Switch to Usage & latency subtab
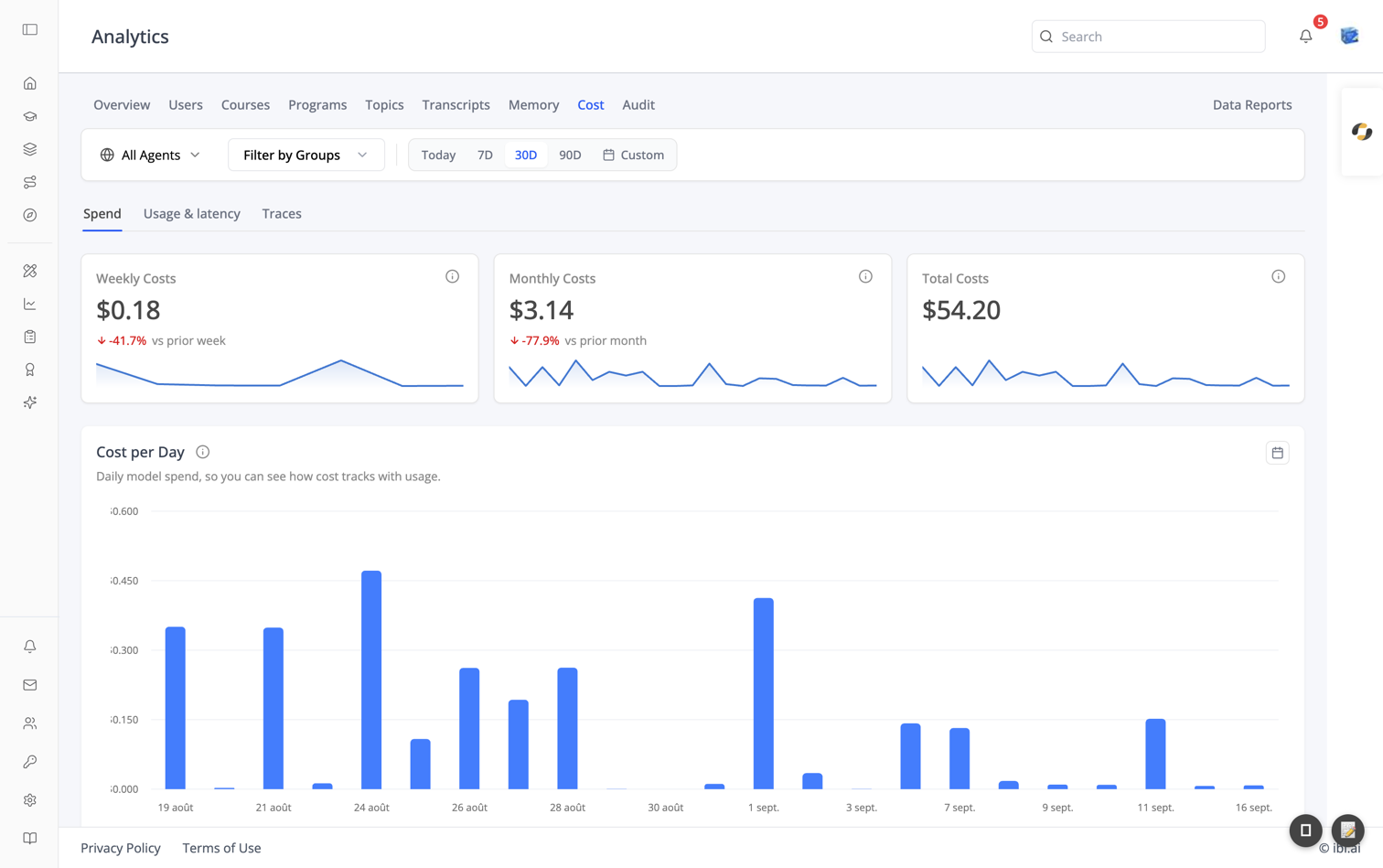The height and width of the screenshot is (868, 1383). pos(192,214)
